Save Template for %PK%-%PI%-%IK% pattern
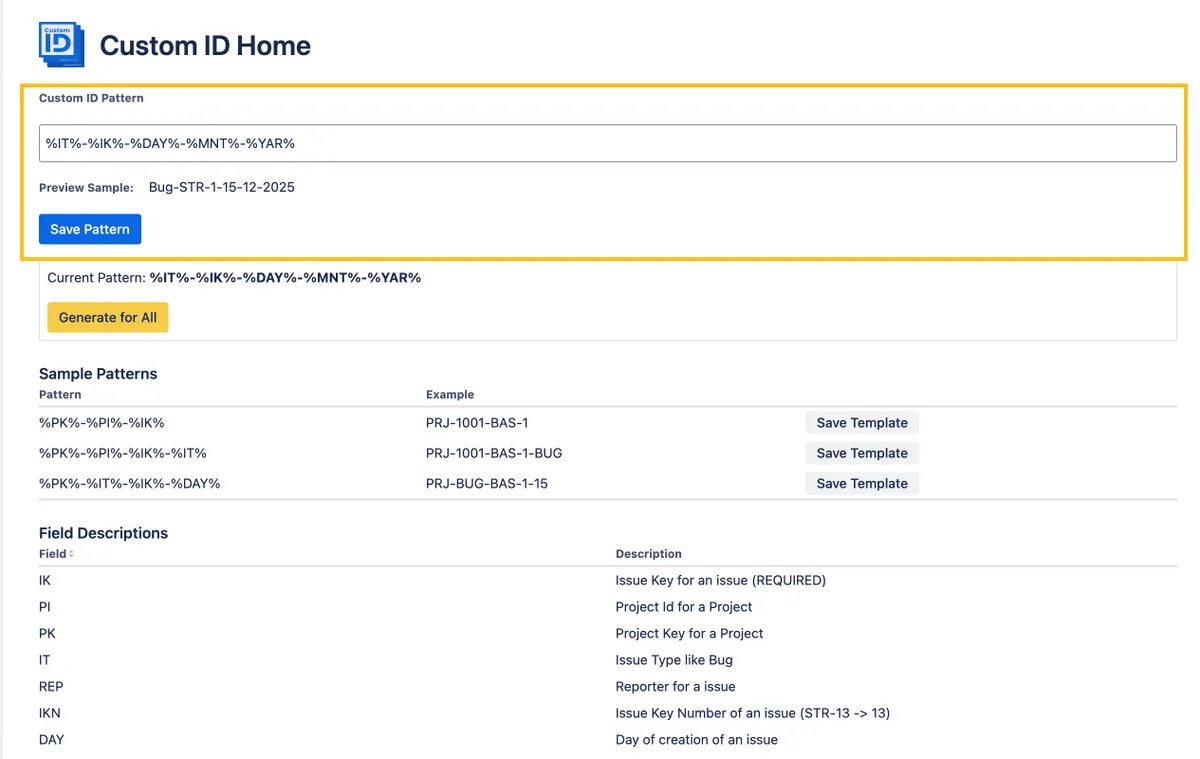 click(x=862, y=423)
